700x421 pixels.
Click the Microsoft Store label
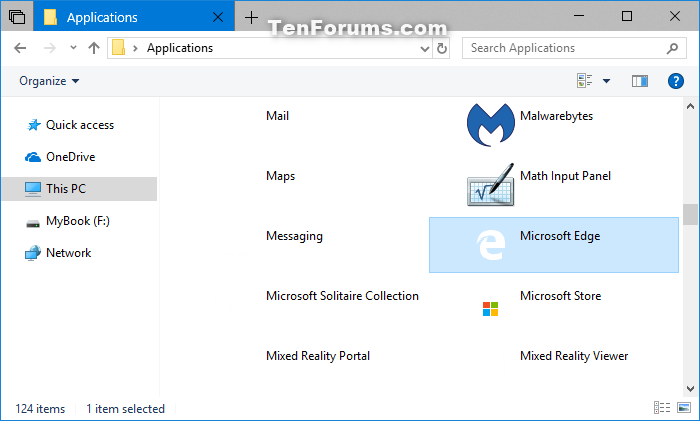[560, 296]
